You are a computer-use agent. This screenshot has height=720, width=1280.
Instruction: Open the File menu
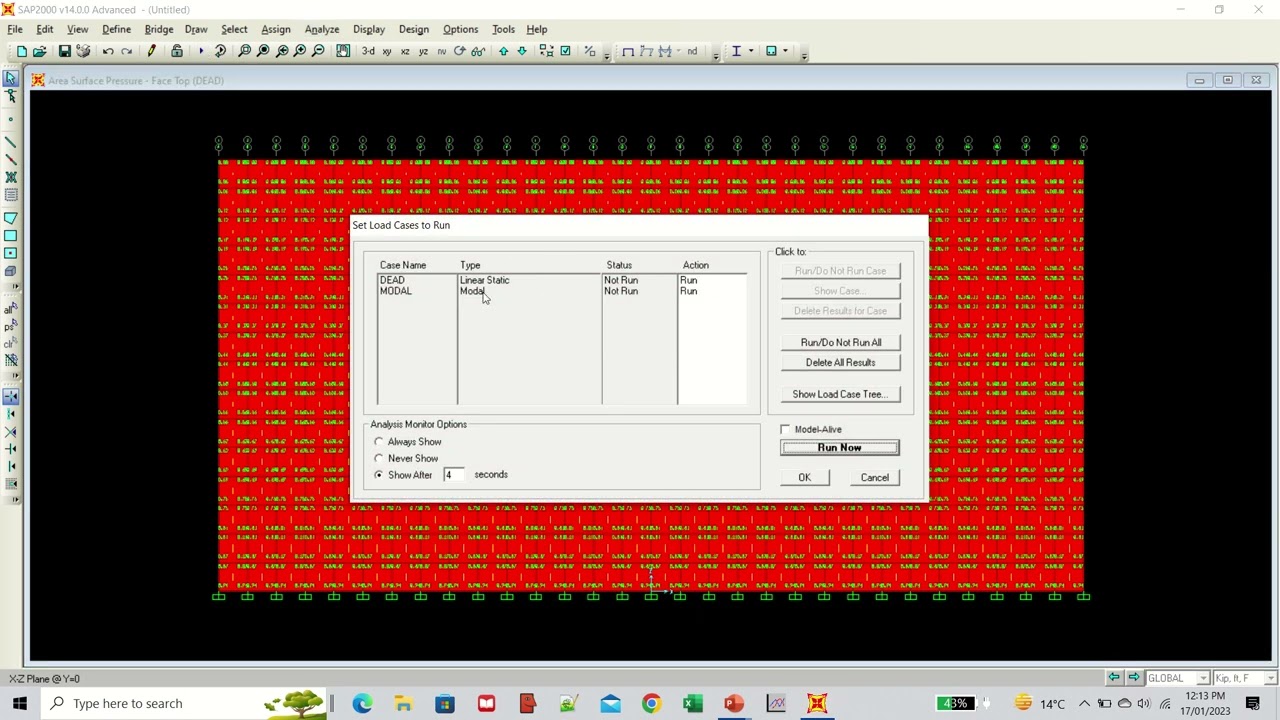[x=15, y=29]
